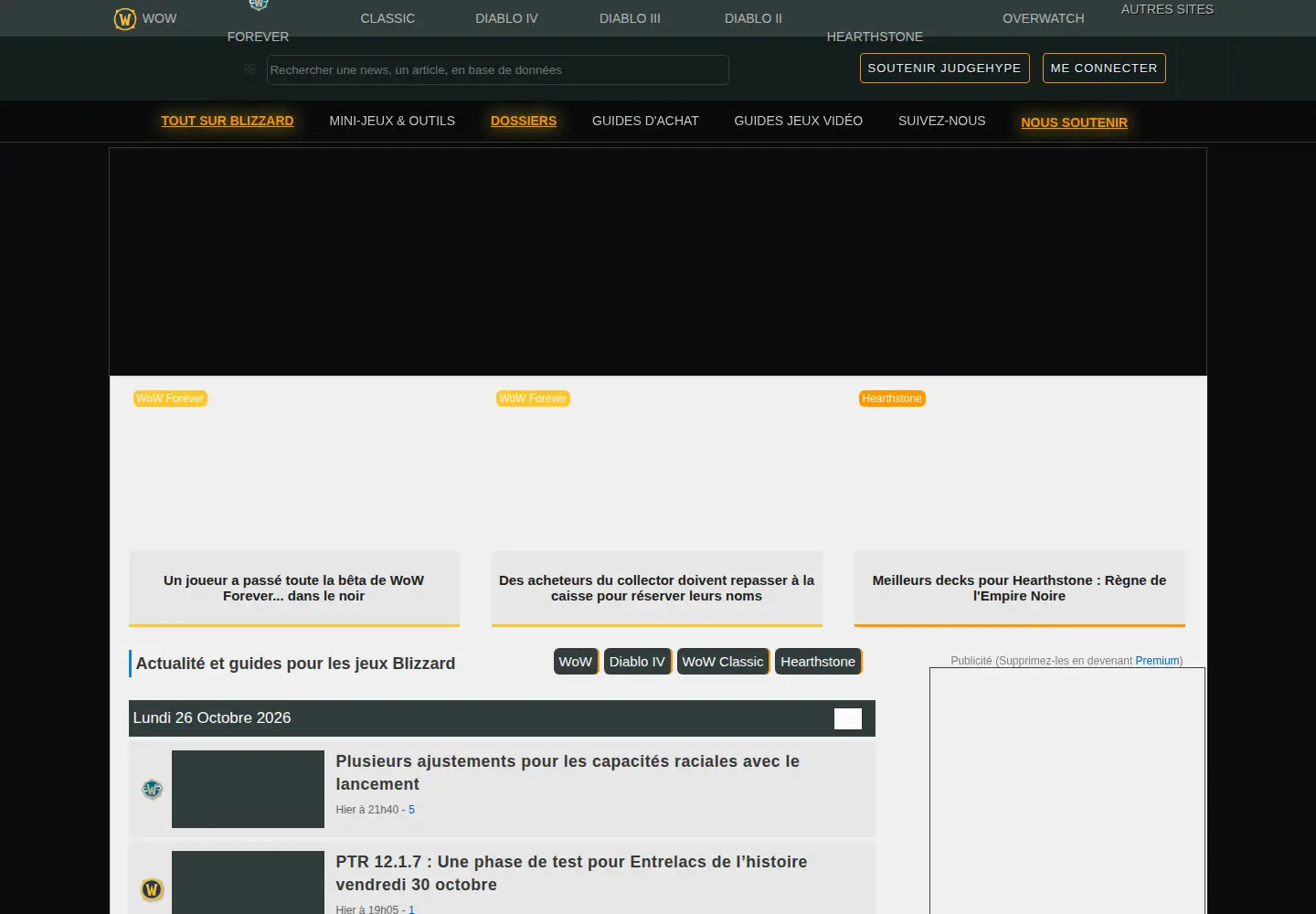Open AUTRES SITES menu
1316x914 pixels.
[x=1167, y=9]
